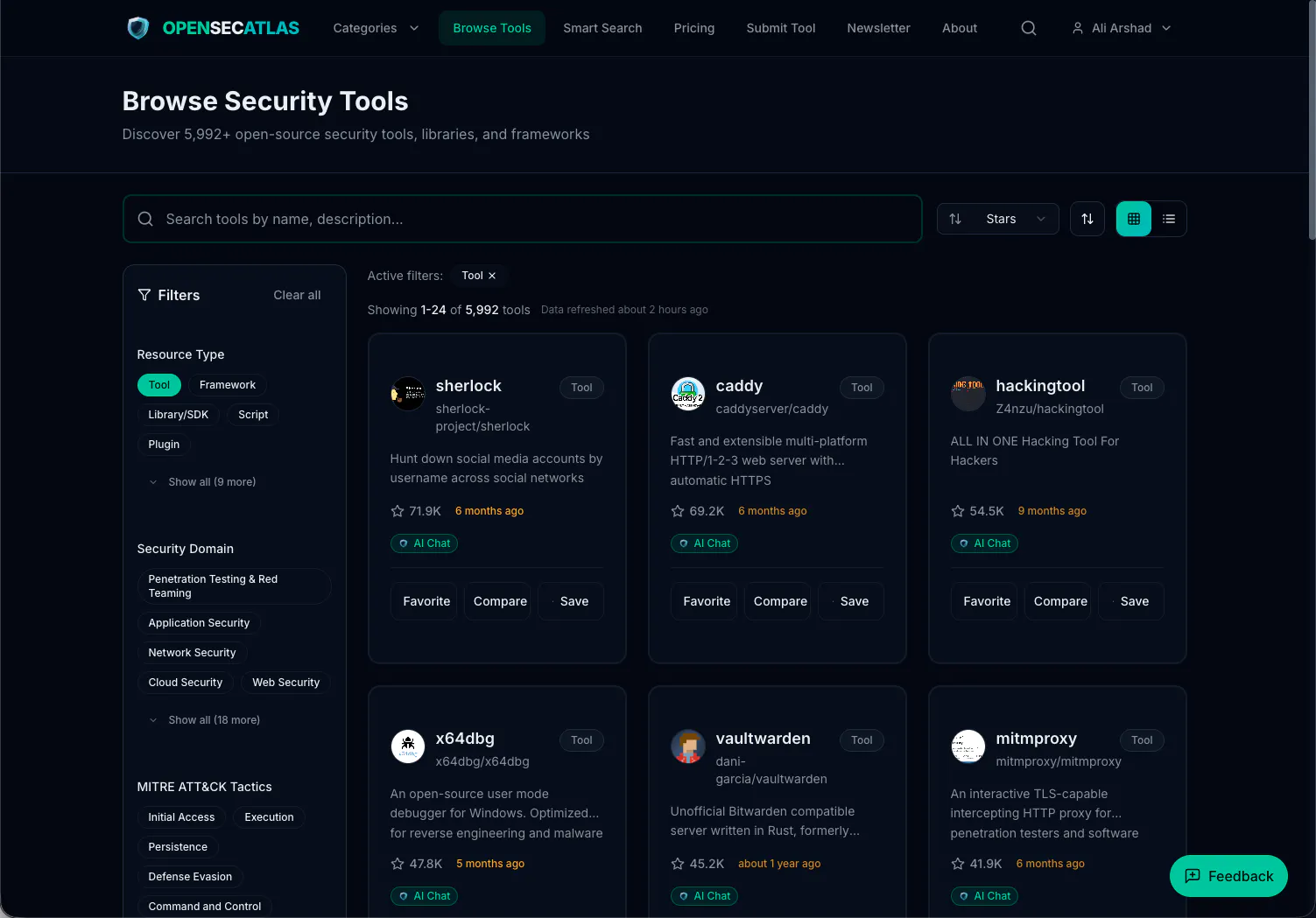The image size is (1316, 918).
Task: Switch to grid view layout
Action: point(1134,219)
